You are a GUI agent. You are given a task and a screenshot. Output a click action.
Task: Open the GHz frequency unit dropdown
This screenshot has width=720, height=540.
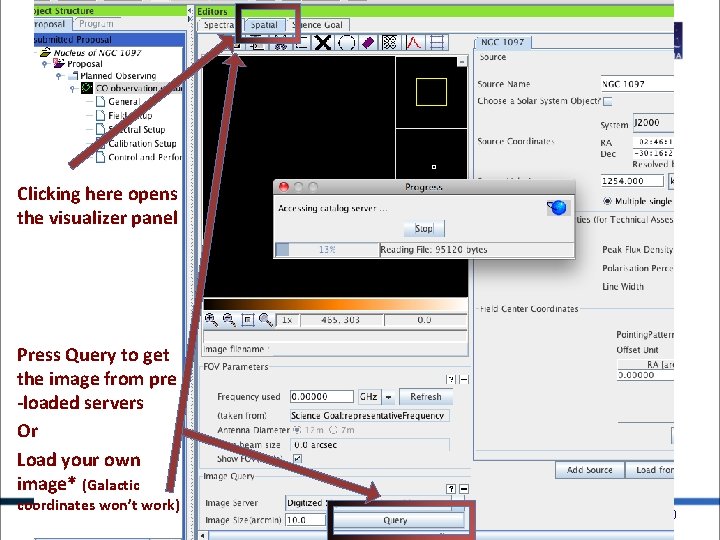point(388,397)
